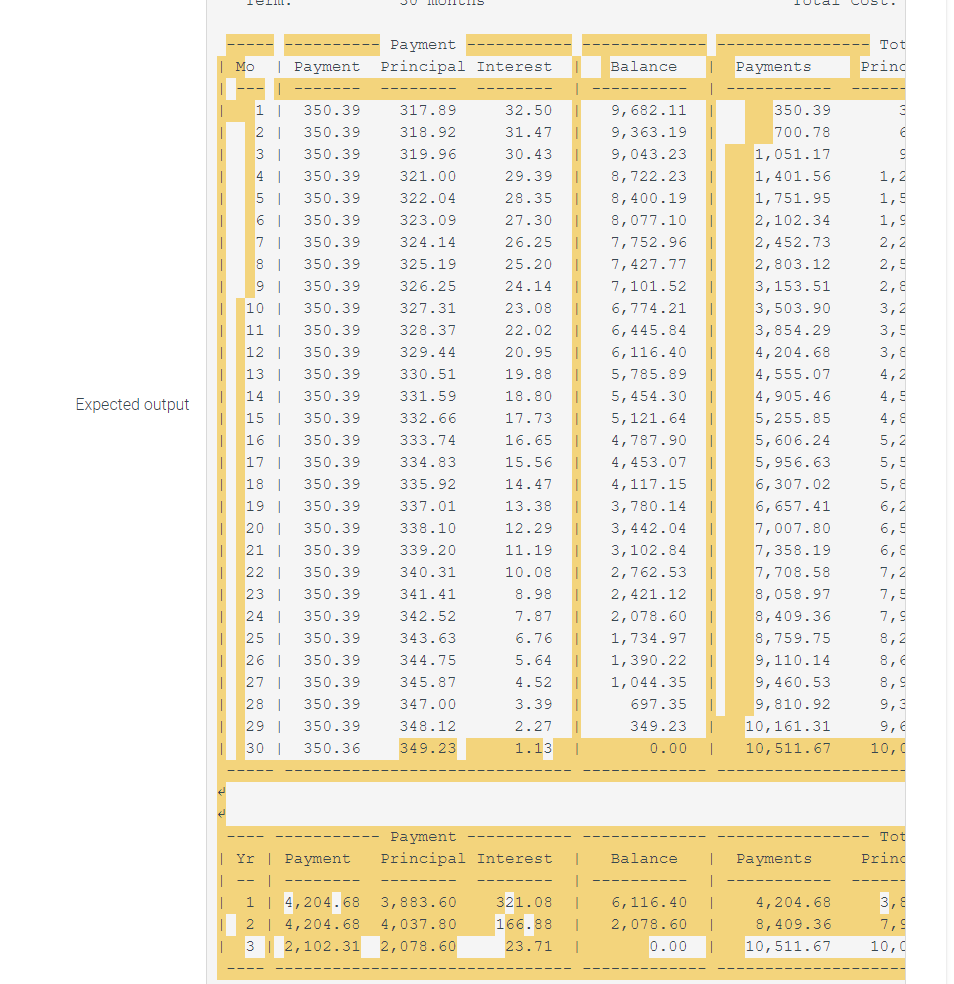Viewport: 954px width, 984px height.
Task: Click balance 6,774.21
Action: click(x=648, y=308)
